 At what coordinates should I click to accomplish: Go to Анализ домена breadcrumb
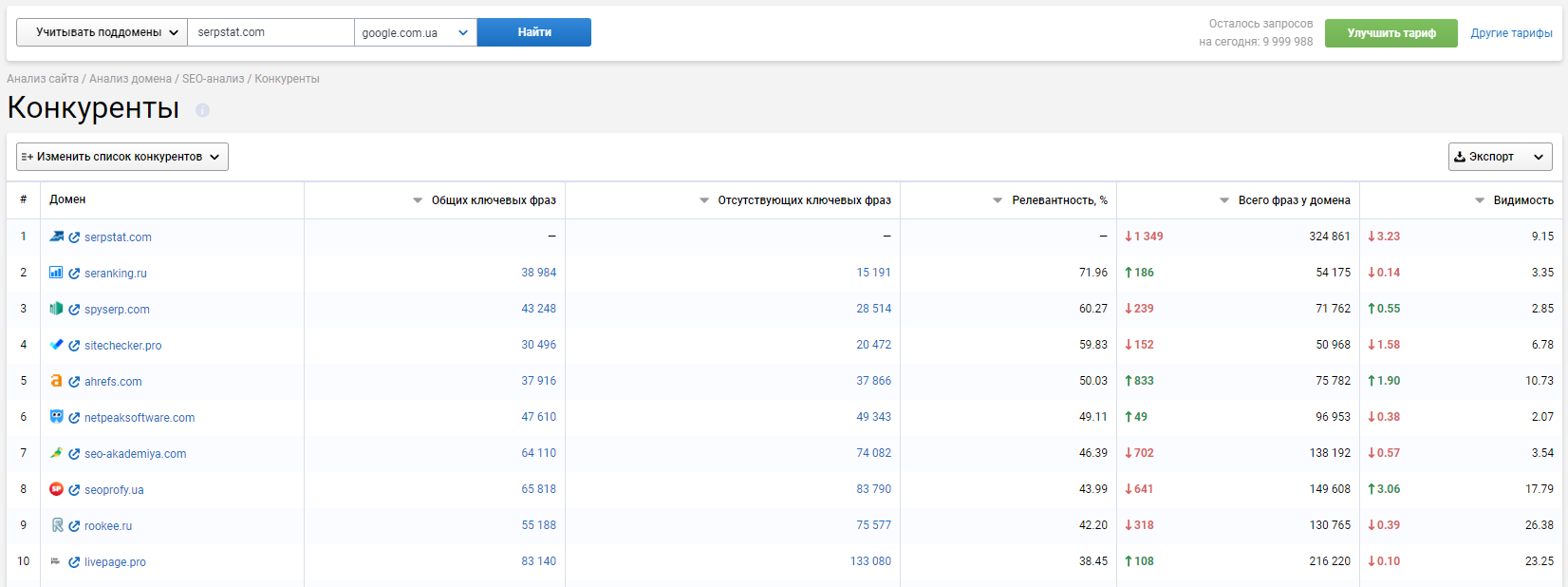130,79
